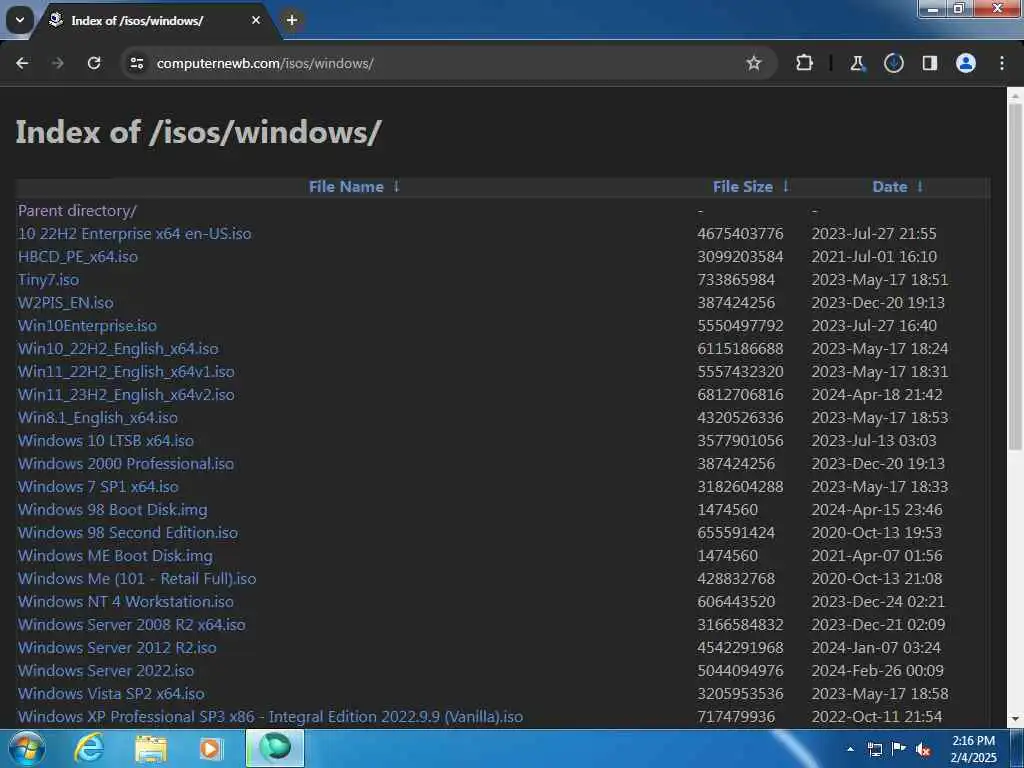
Task: Click the active browser taskbar button
Action: coord(275,748)
